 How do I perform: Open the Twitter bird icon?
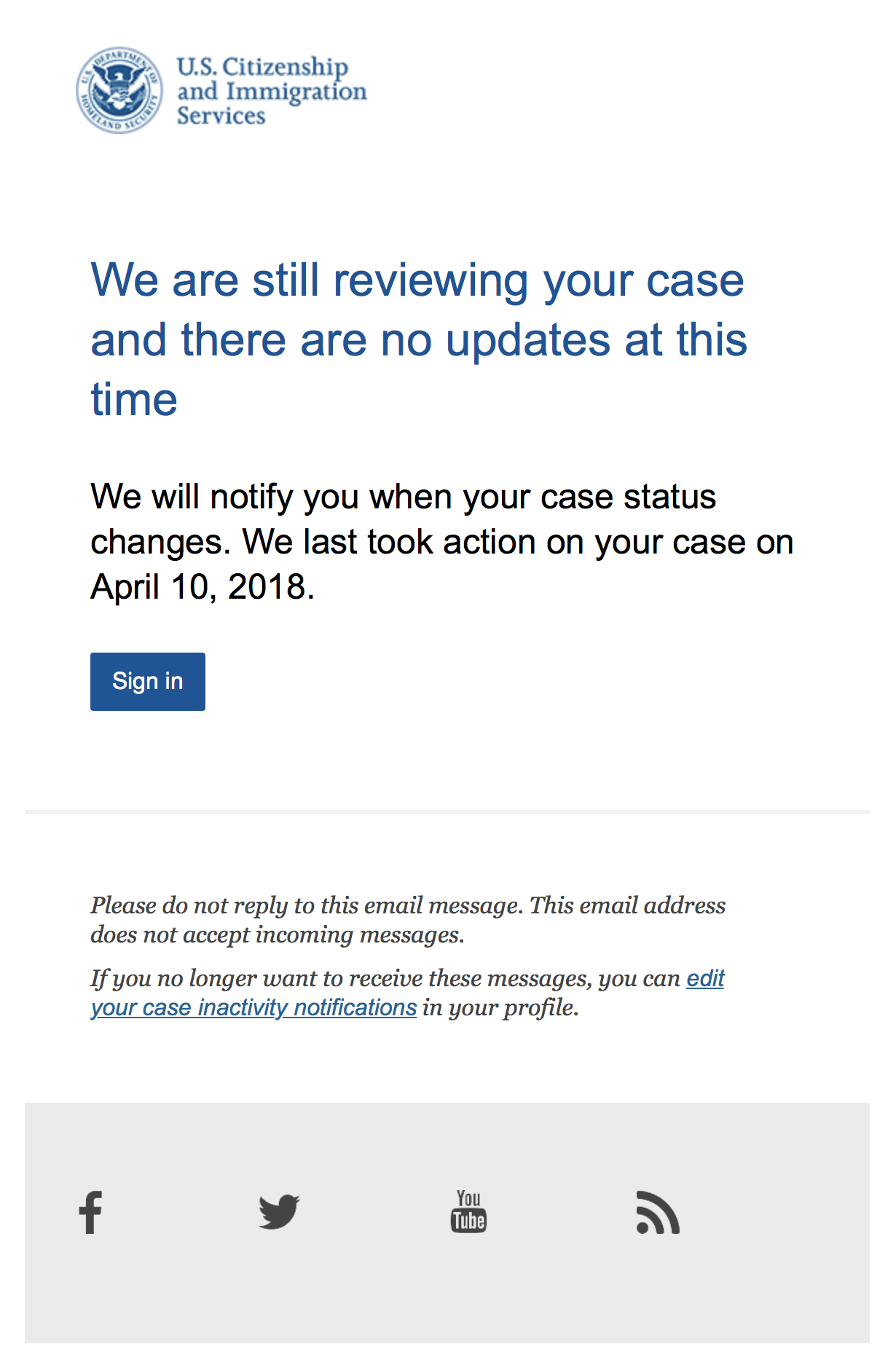point(280,1211)
